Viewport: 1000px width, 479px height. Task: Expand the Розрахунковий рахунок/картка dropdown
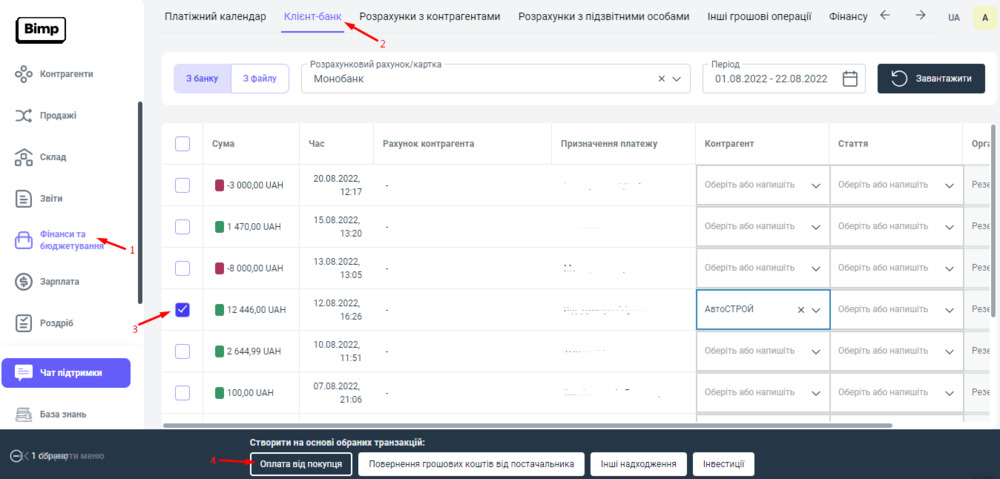click(679, 79)
